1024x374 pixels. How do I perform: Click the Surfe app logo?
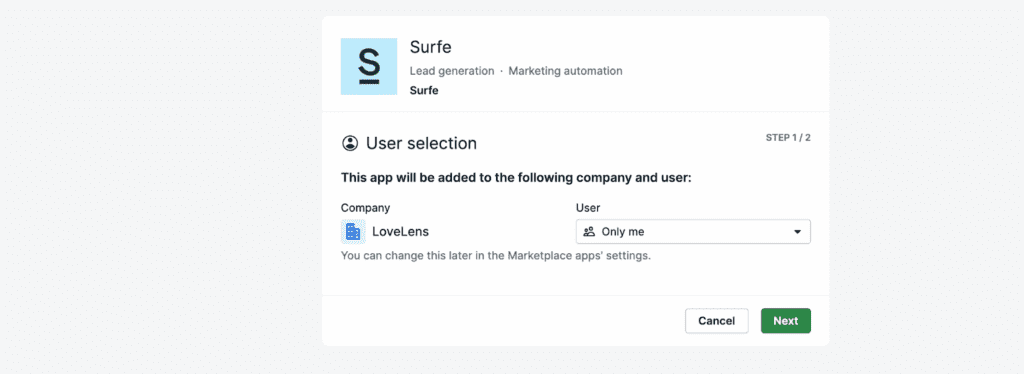369,66
